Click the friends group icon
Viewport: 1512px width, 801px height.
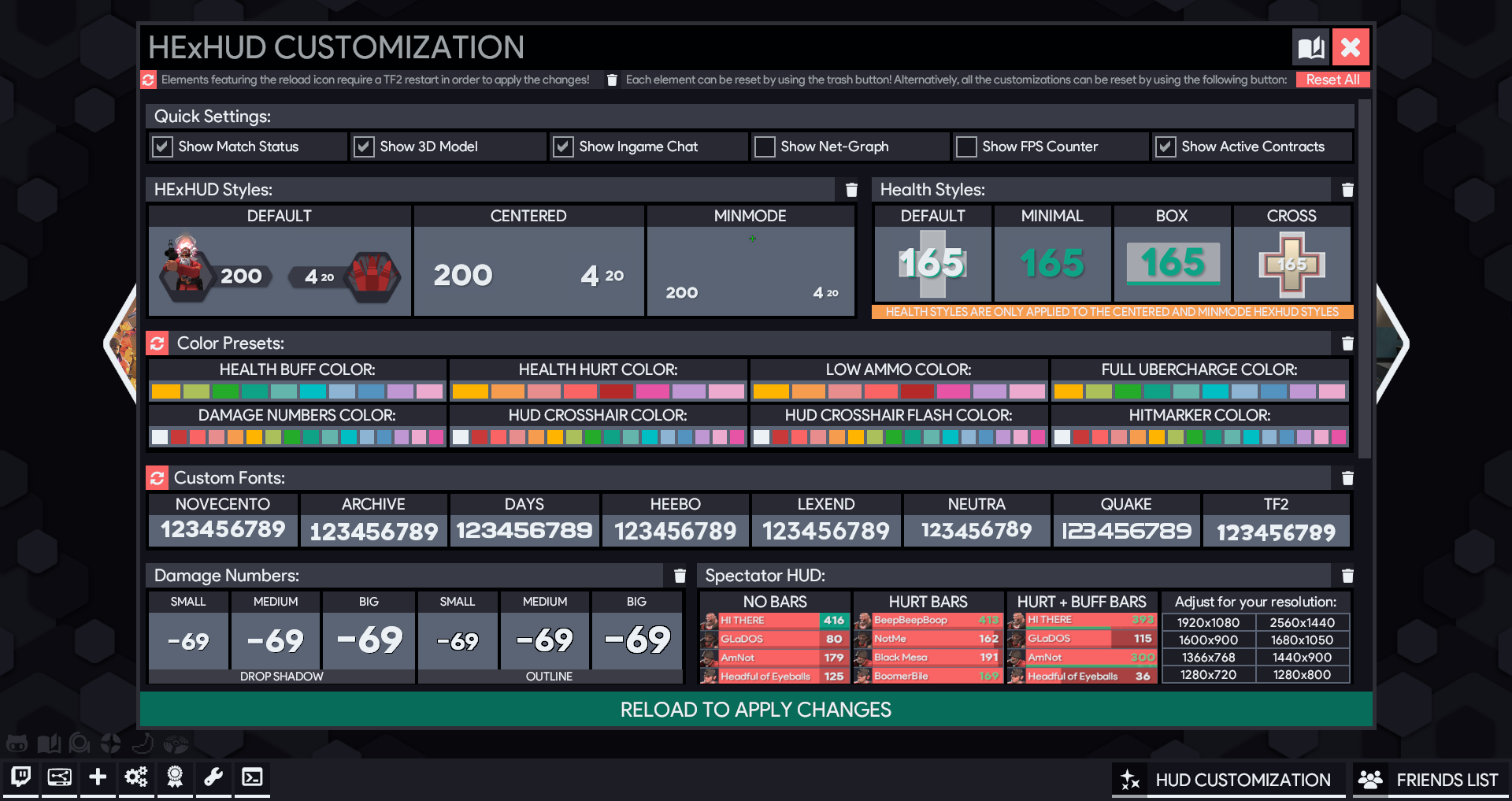tap(1370, 780)
